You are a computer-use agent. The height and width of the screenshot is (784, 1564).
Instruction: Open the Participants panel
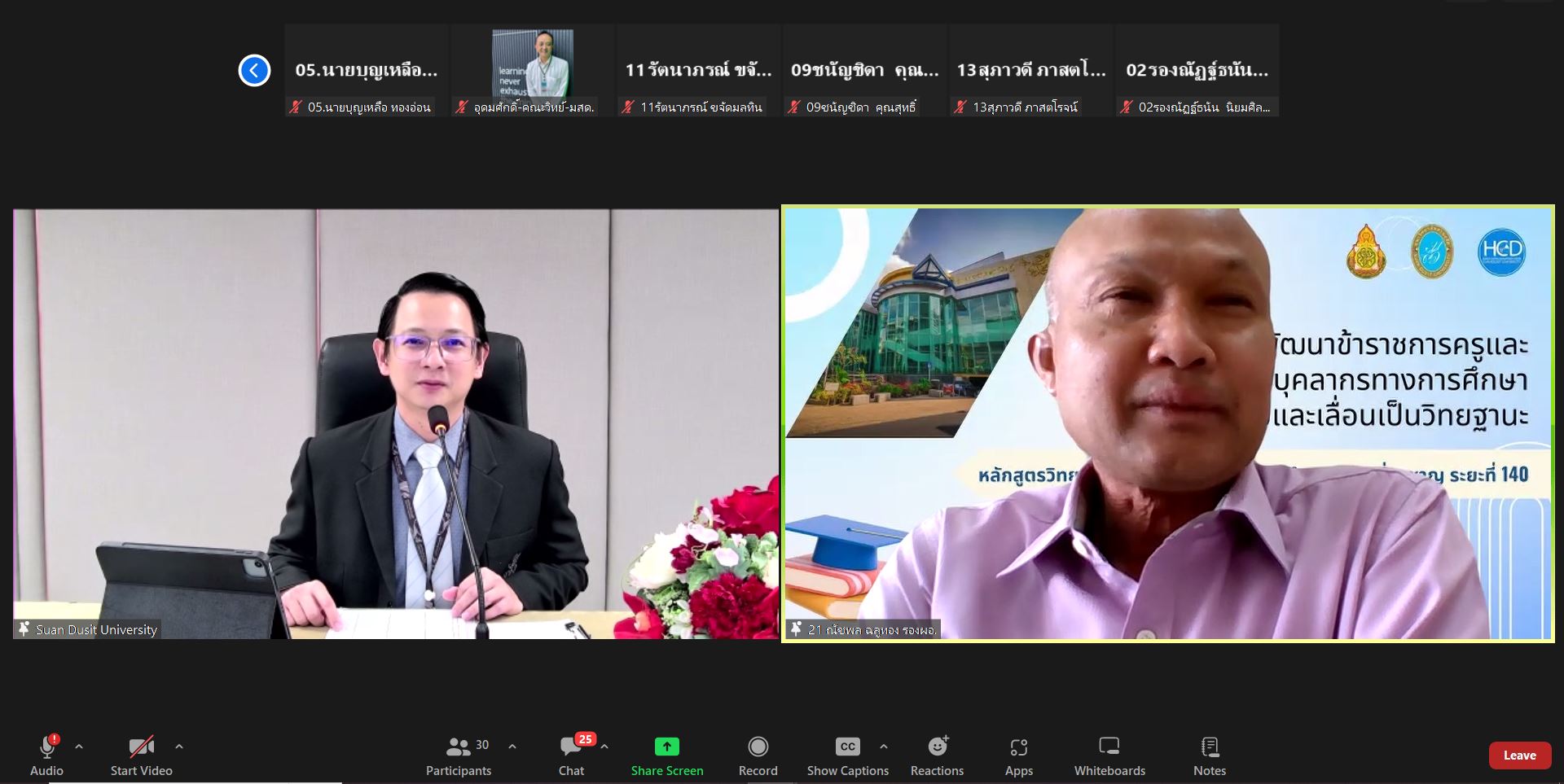459,756
